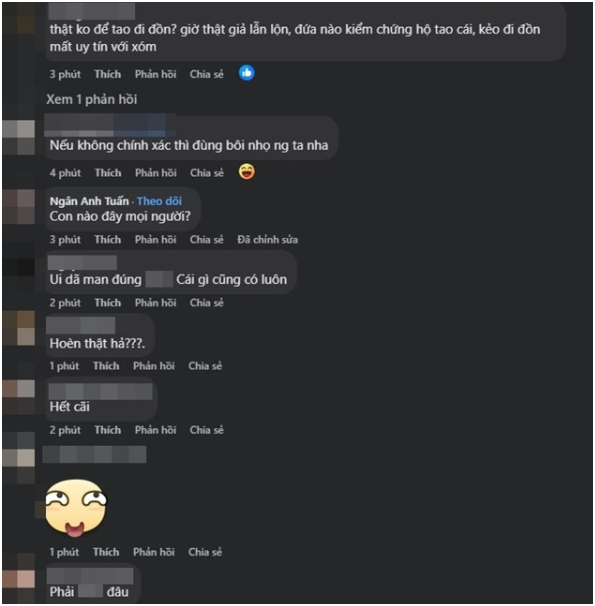
Task: Share the sticker comment
Action: (205, 552)
